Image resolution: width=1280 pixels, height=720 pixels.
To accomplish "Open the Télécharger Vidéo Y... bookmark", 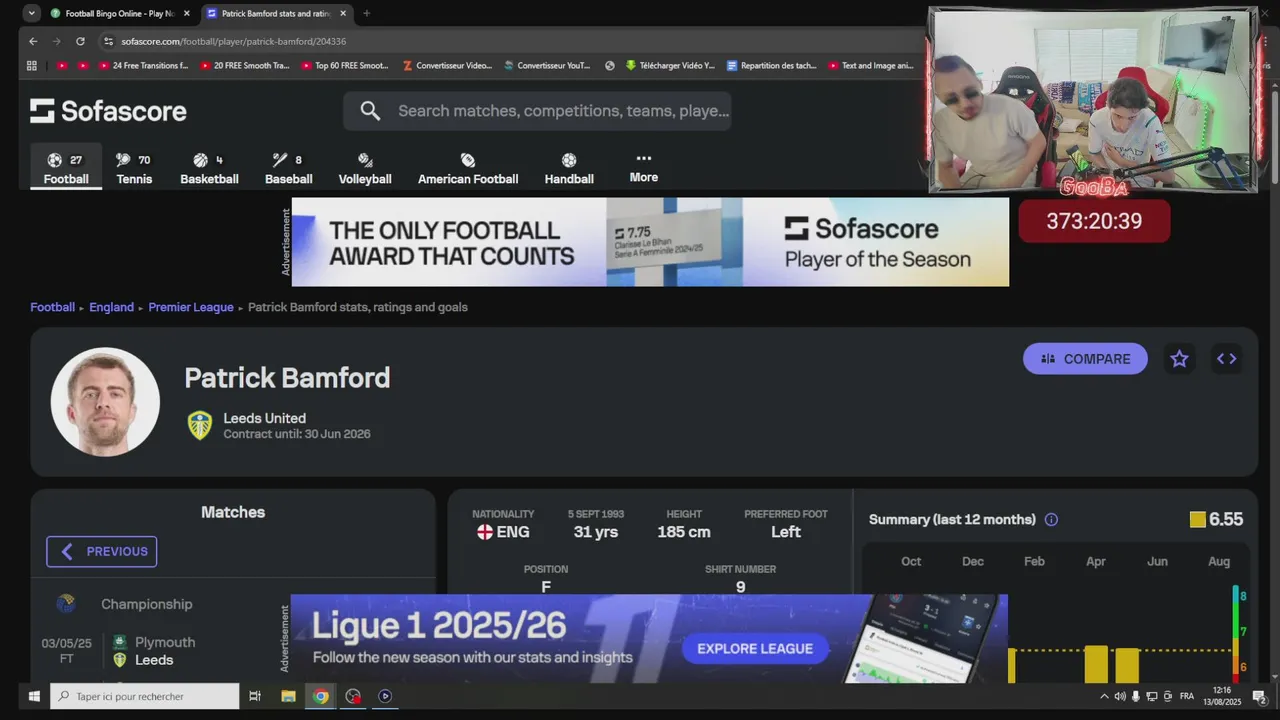I will coord(670,66).
